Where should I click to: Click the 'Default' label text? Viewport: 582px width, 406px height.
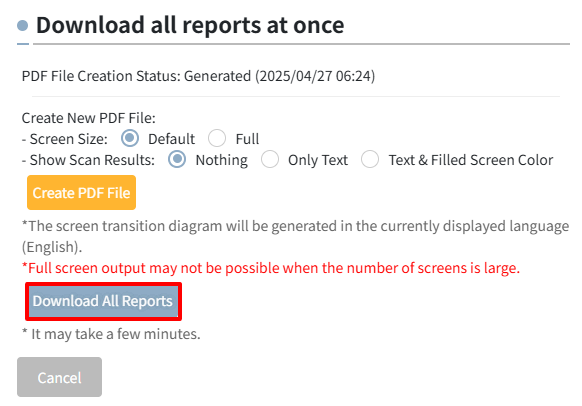pos(171,139)
